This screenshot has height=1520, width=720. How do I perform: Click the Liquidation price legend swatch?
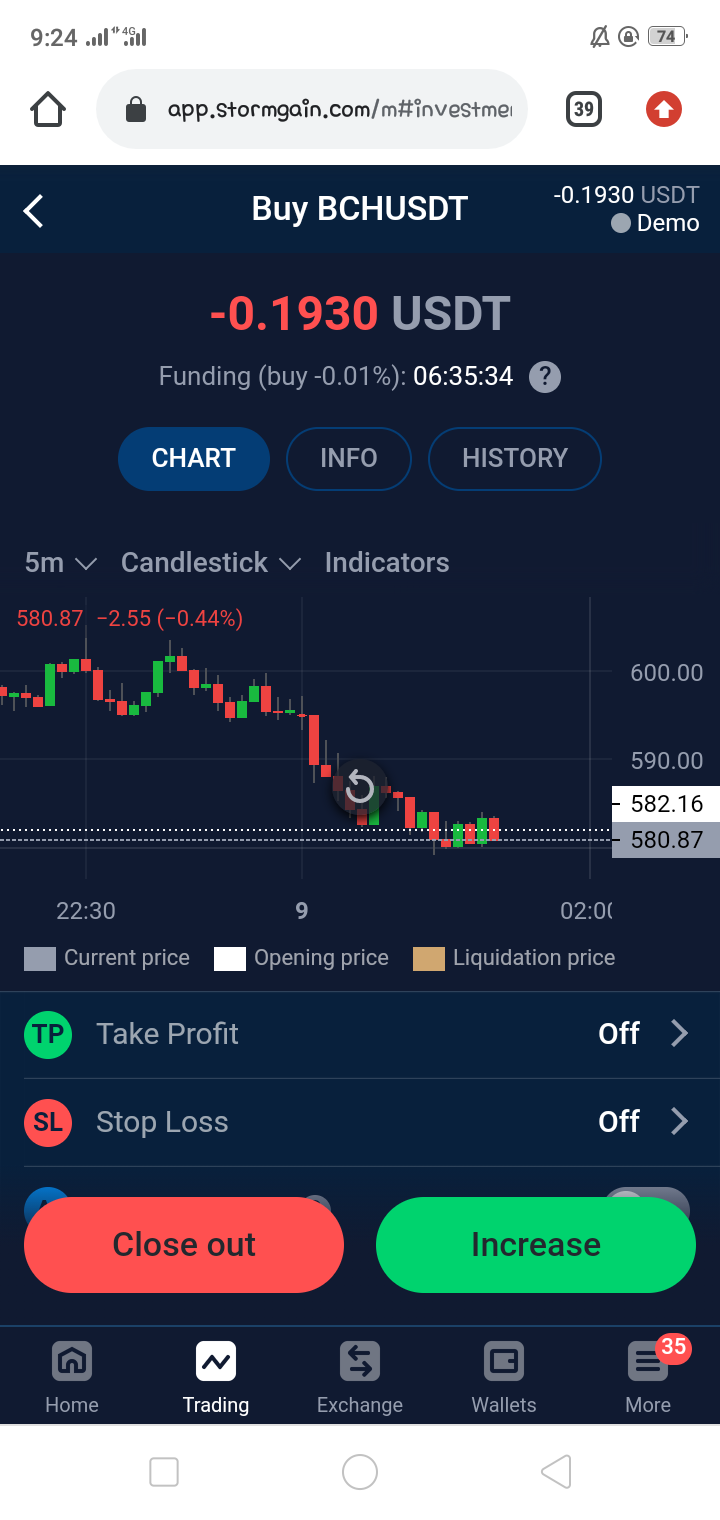[429, 959]
